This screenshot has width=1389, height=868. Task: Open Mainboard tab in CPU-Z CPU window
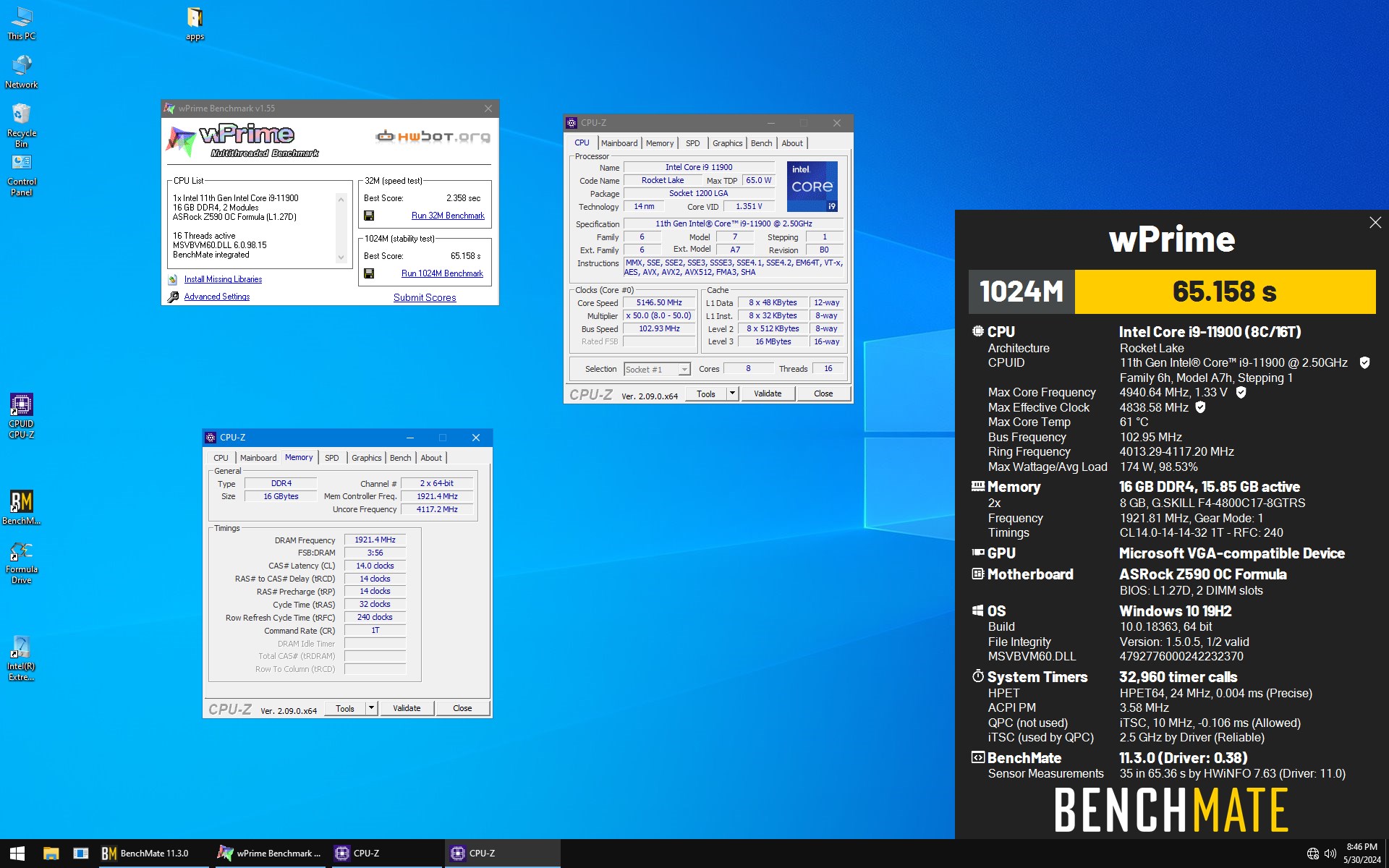click(619, 143)
